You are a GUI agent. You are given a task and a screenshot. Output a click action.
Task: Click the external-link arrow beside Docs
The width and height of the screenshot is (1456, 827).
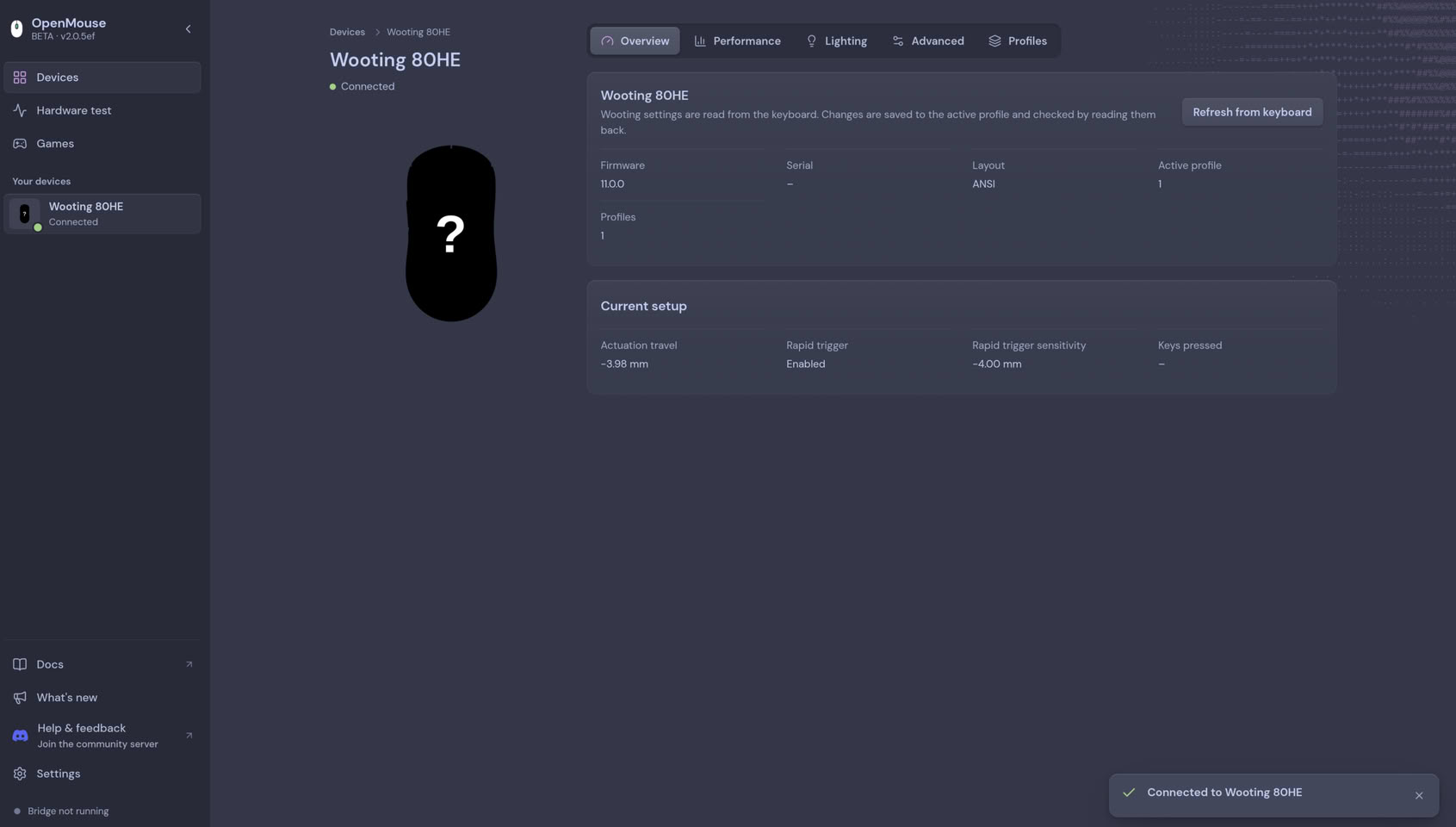click(189, 664)
